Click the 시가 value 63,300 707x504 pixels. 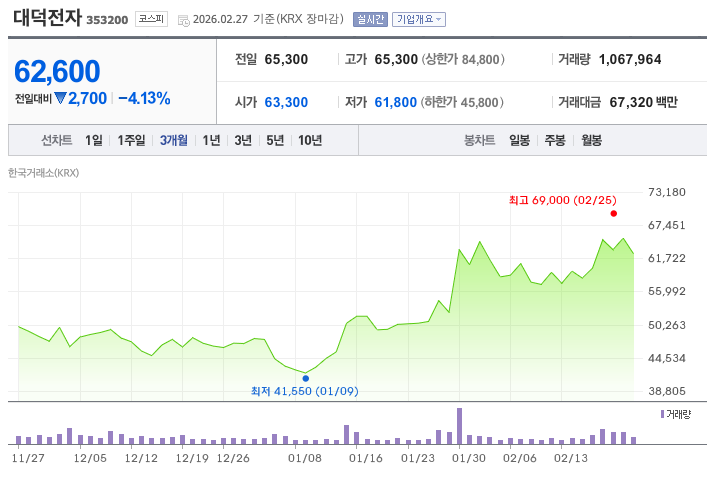(286, 102)
